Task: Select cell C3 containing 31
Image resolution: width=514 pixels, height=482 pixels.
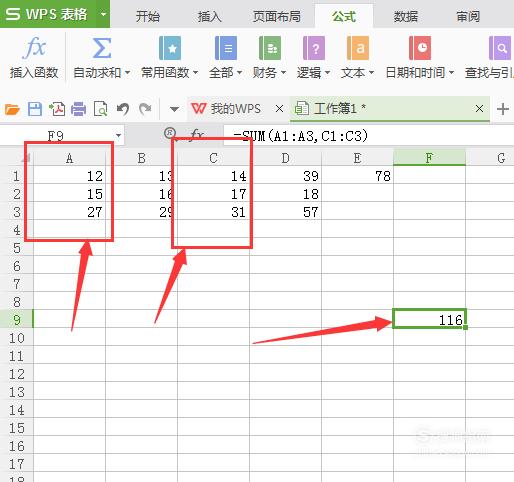Action: click(213, 212)
